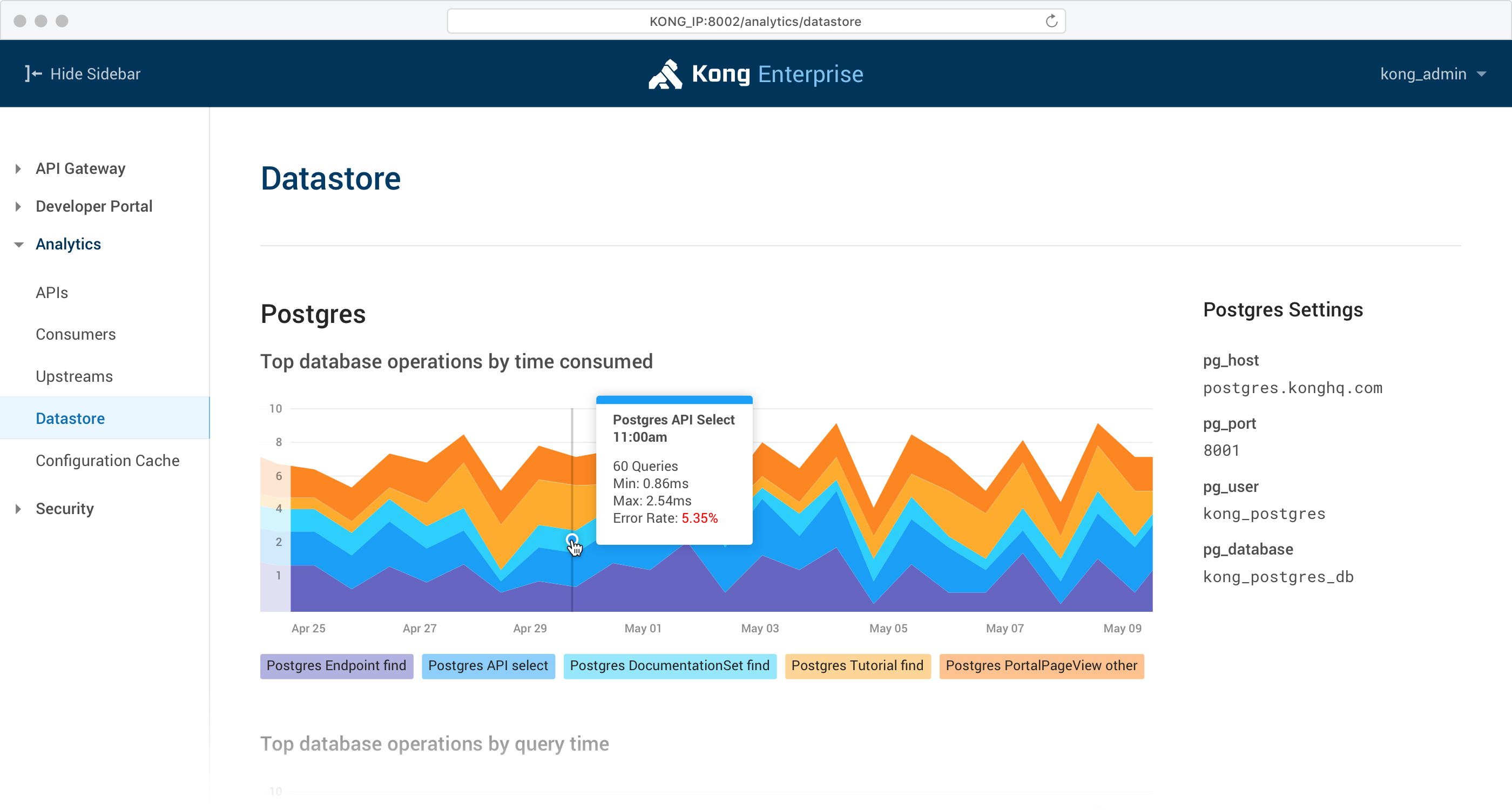Toggle the Postgres Tutorial find series in the legend

[x=857, y=666]
